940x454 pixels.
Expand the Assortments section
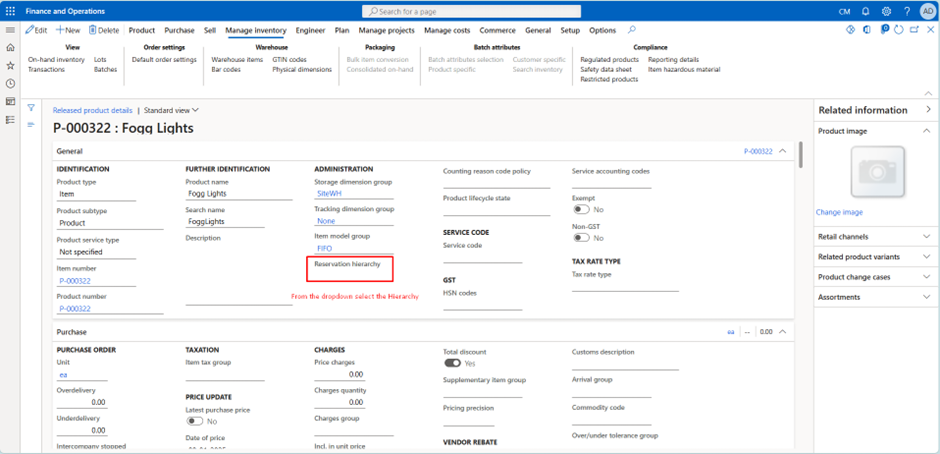pyautogui.click(x=927, y=297)
